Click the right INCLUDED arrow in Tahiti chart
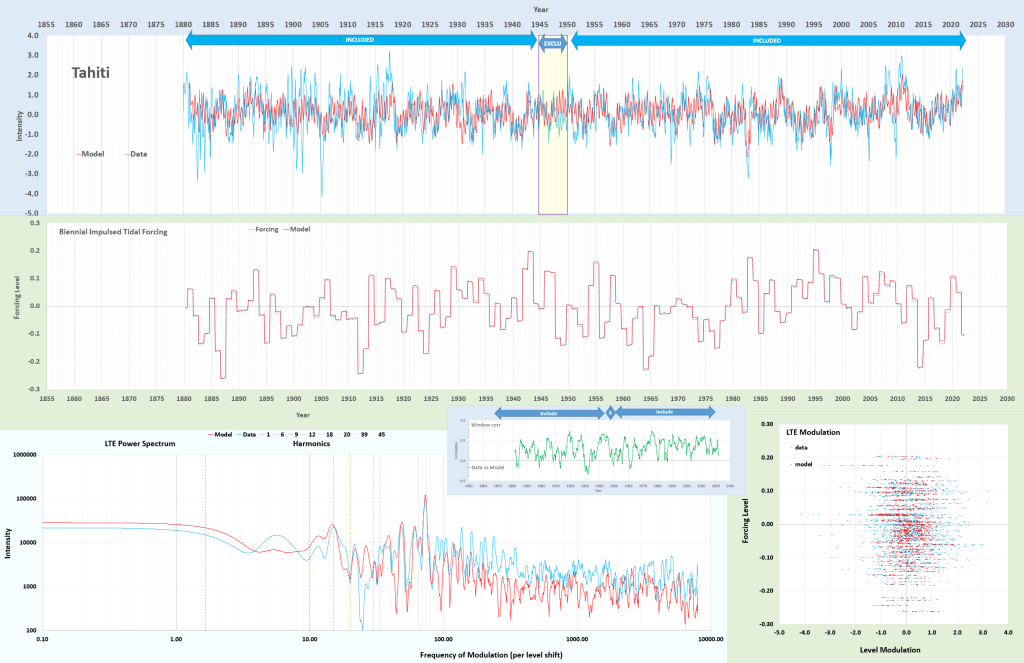 [767, 41]
